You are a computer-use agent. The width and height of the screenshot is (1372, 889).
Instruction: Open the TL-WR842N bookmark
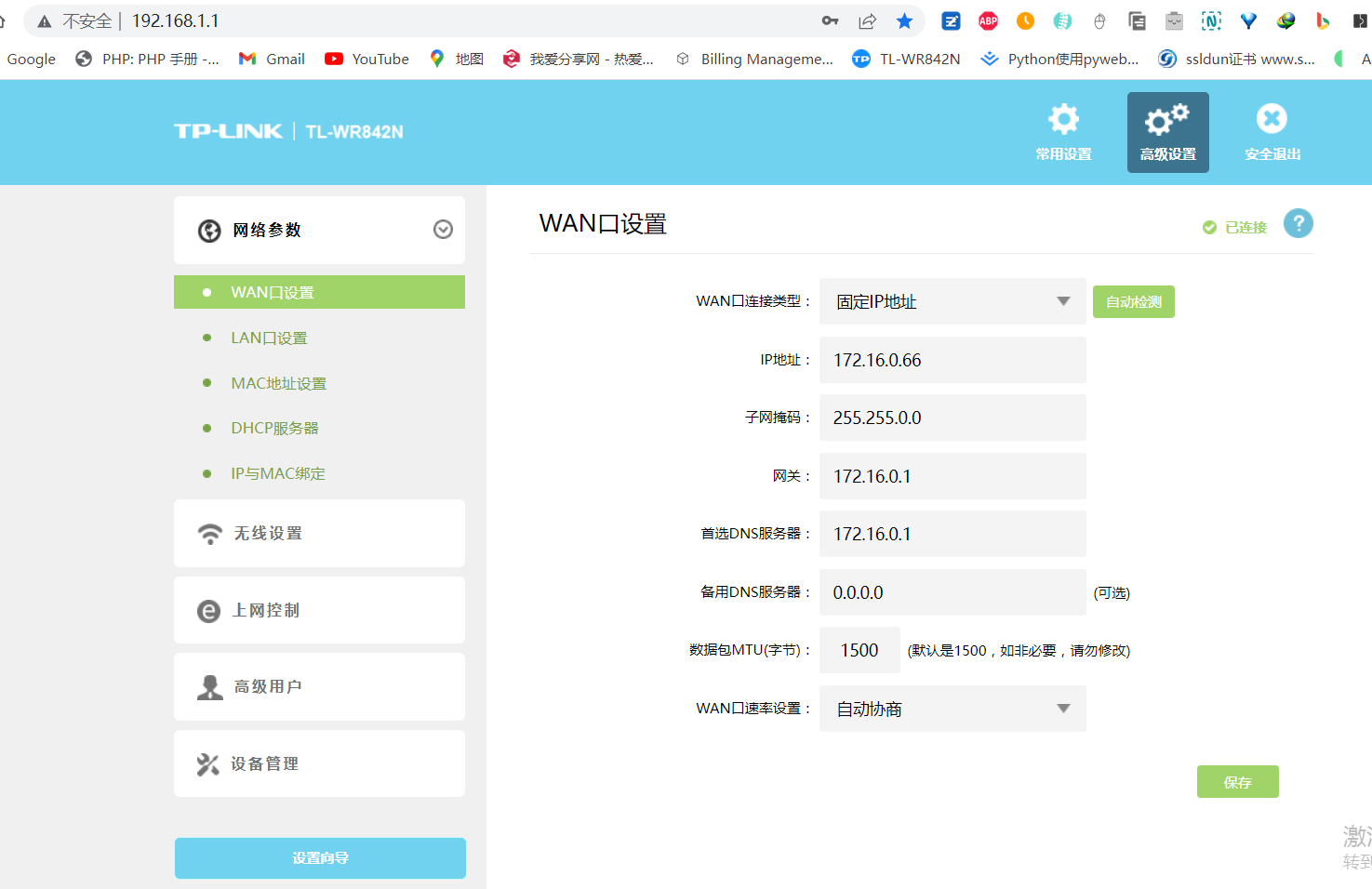pos(906,59)
